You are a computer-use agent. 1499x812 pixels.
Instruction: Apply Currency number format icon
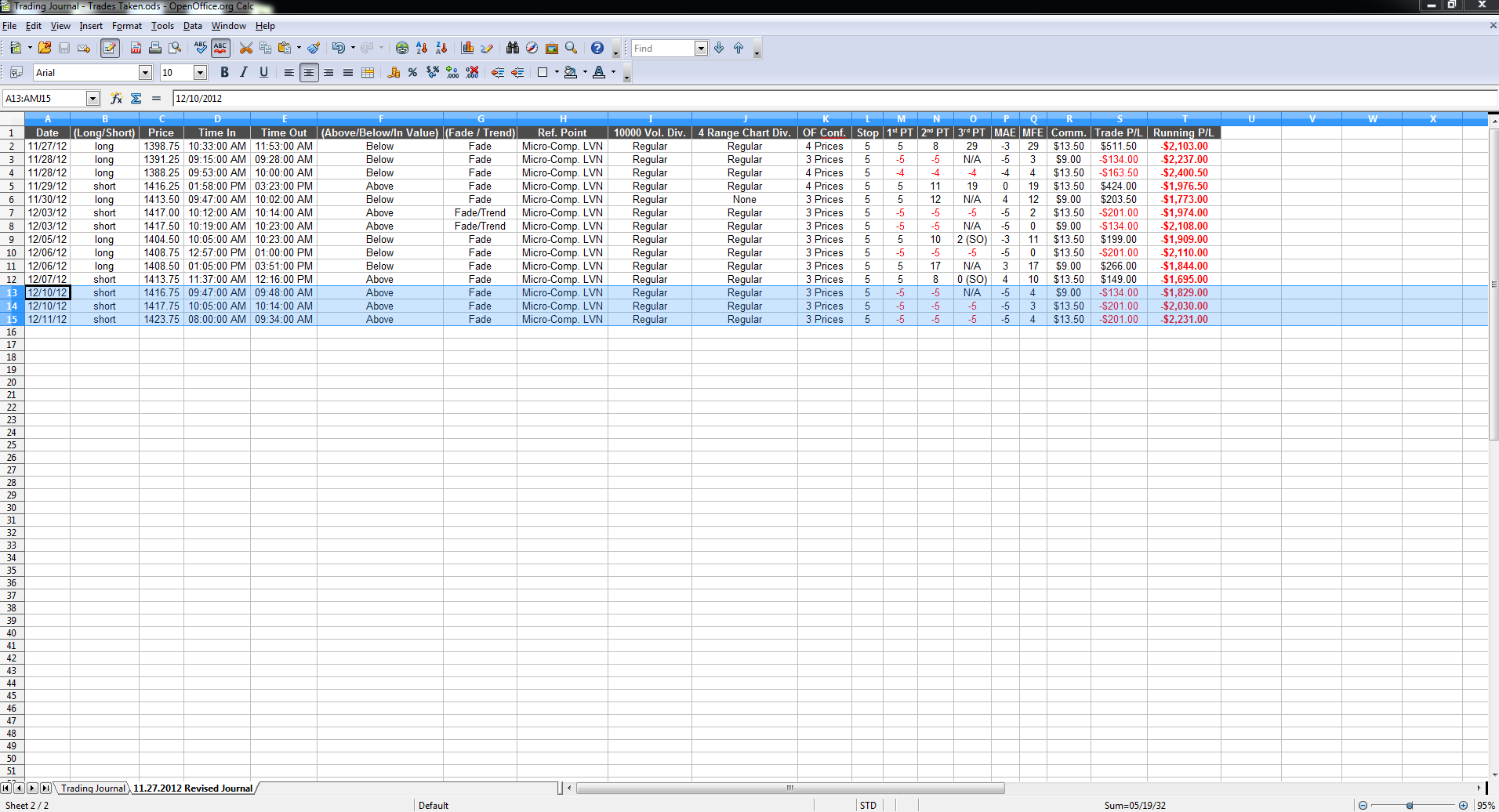click(x=394, y=72)
